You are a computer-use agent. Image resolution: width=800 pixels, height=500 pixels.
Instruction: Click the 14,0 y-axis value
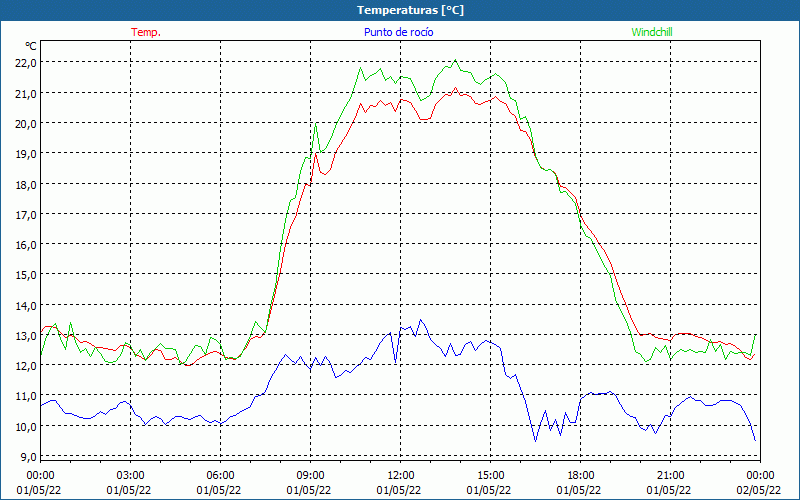pos(27,305)
